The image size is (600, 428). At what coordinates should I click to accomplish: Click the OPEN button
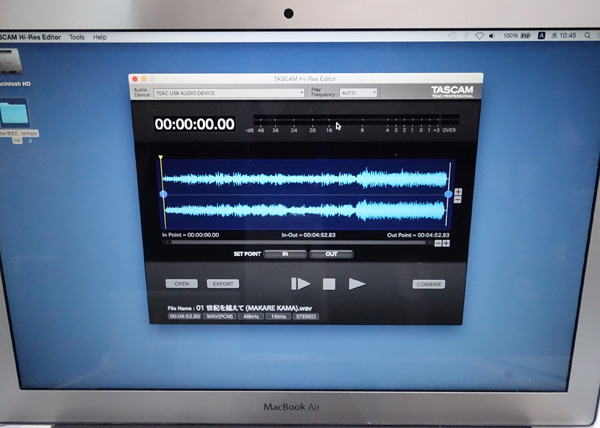pyautogui.click(x=182, y=284)
